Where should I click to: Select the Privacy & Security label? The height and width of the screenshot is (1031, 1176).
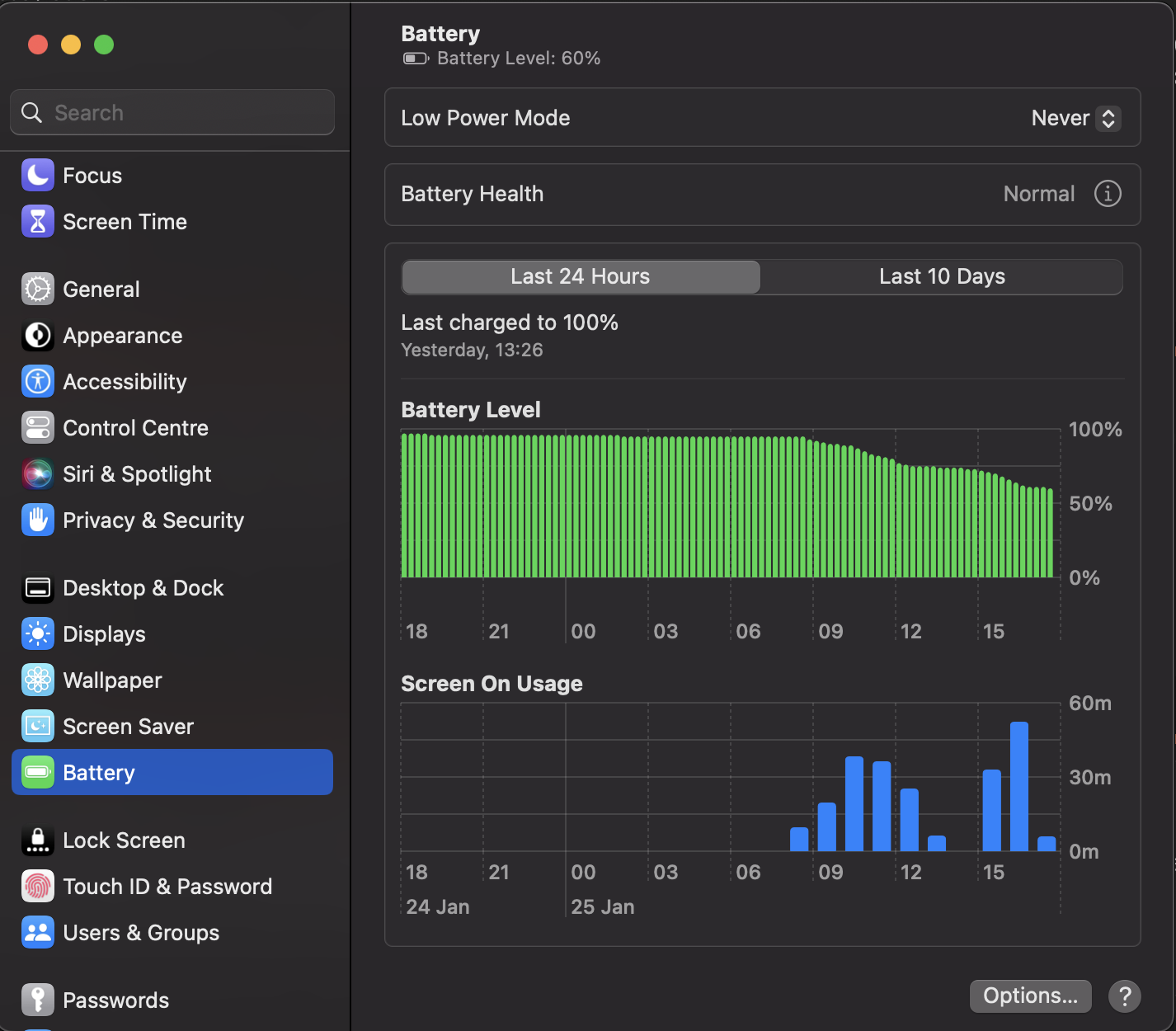(154, 520)
